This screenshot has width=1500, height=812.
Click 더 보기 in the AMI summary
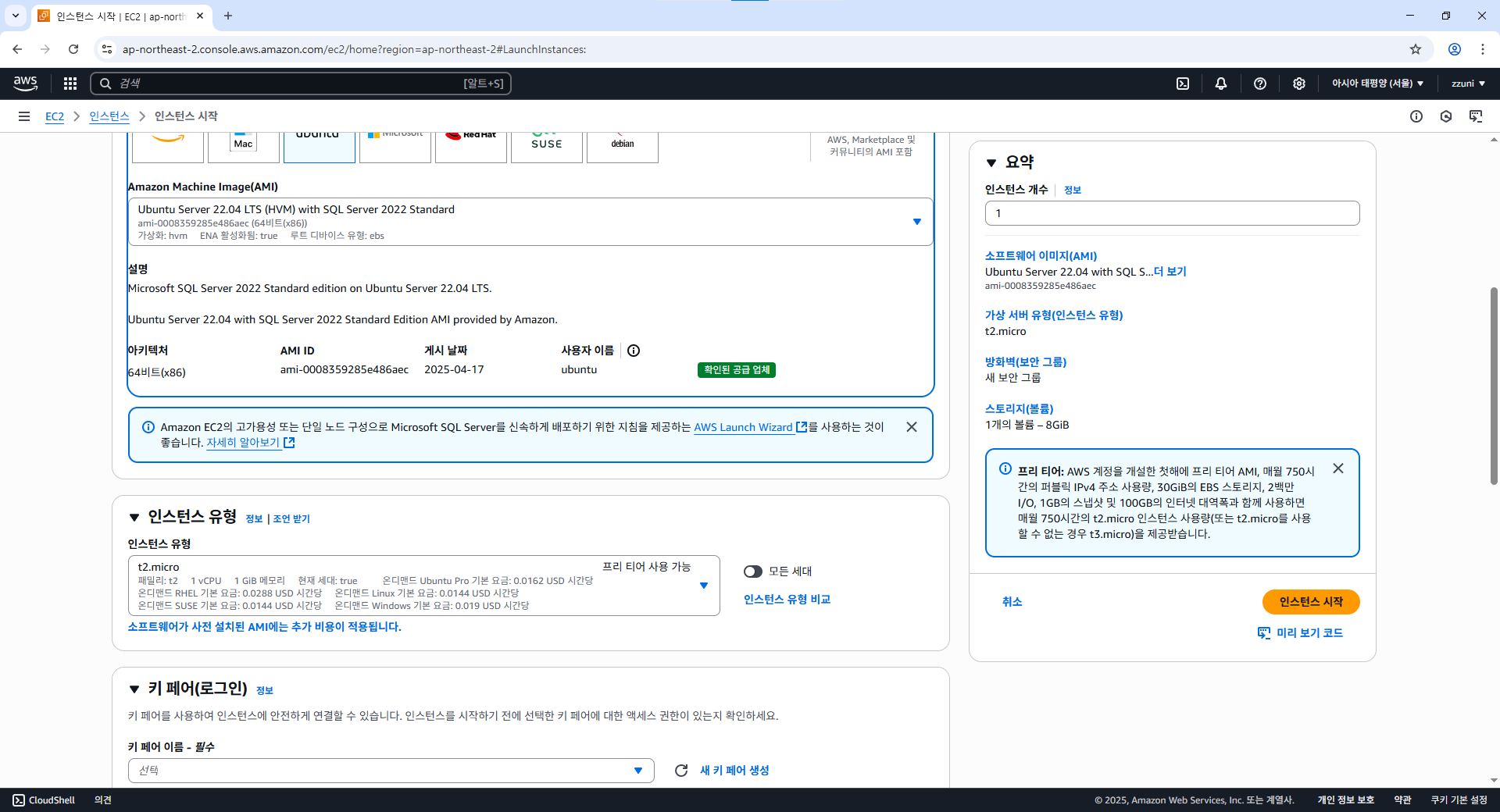[1170, 272]
